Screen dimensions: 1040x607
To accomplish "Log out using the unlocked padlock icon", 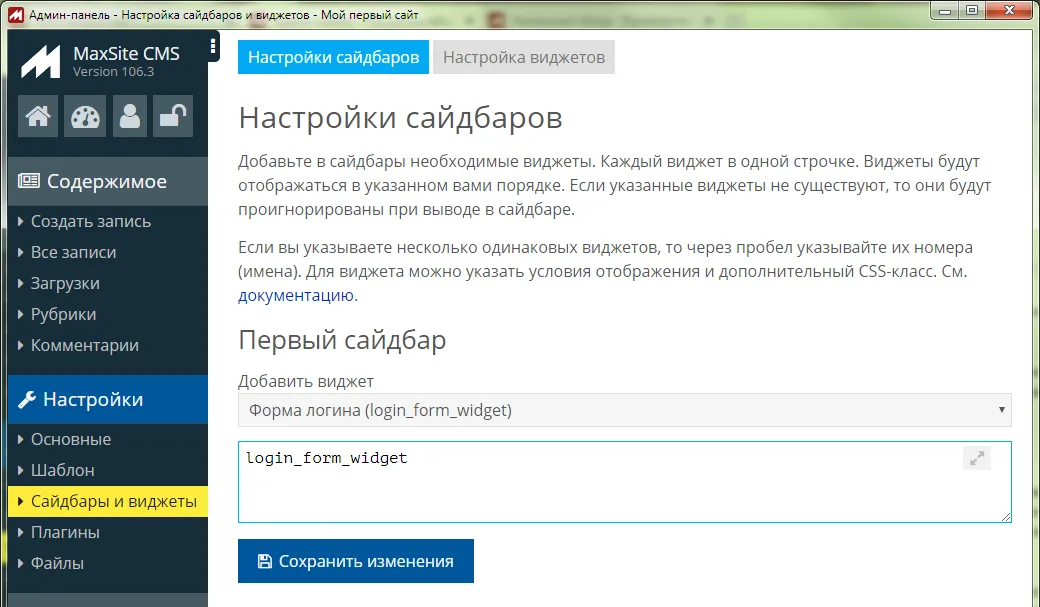I will [x=172, y=116].
